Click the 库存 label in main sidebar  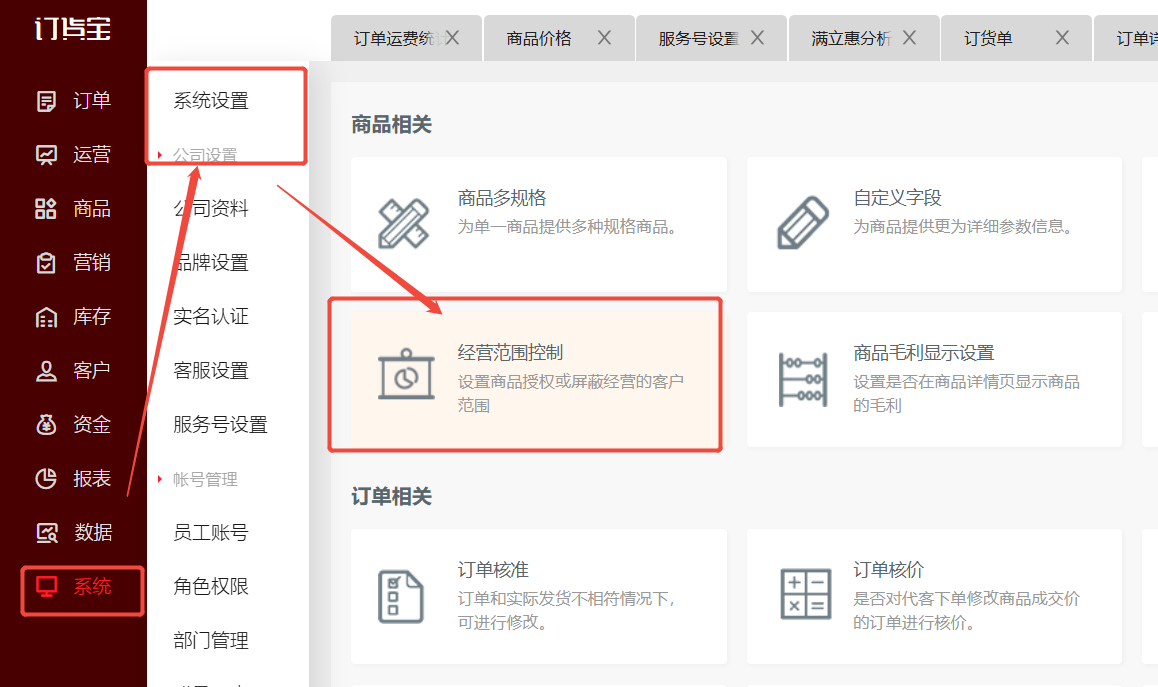[x=92, y=317]
